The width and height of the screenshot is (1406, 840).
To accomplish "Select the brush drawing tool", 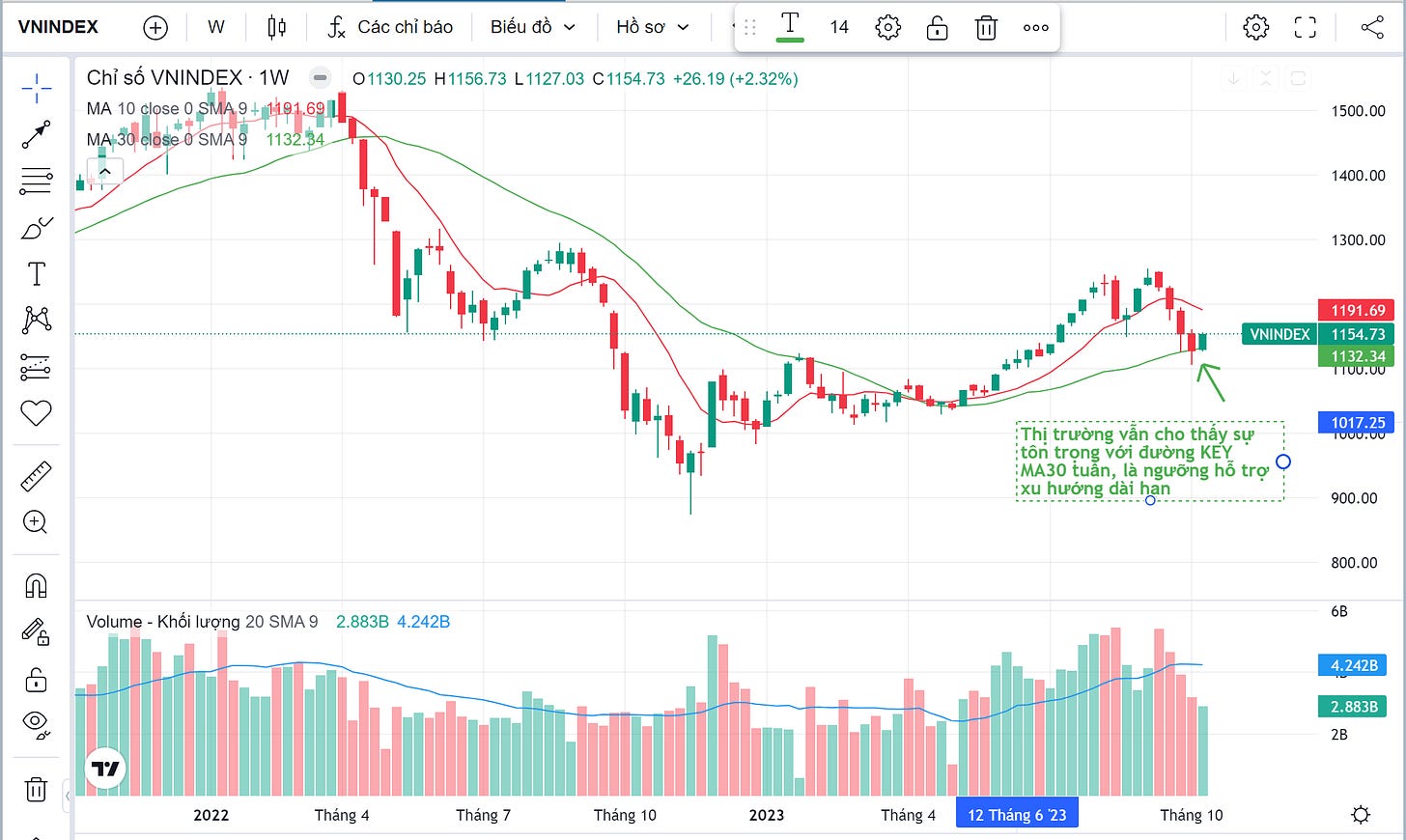I will coord(36,228).
